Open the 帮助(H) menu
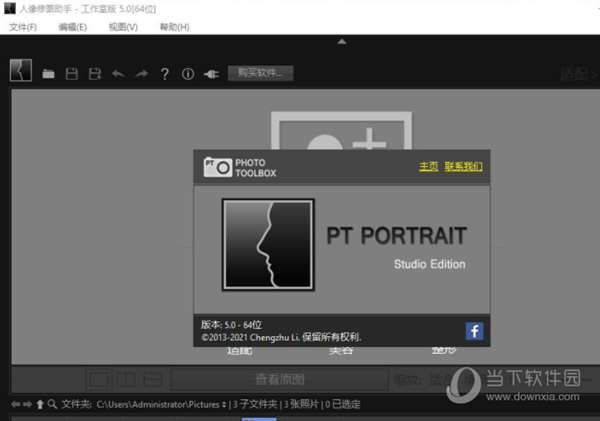Image resolution: width=600 pixels, height=421 pixels. (174, 27)
